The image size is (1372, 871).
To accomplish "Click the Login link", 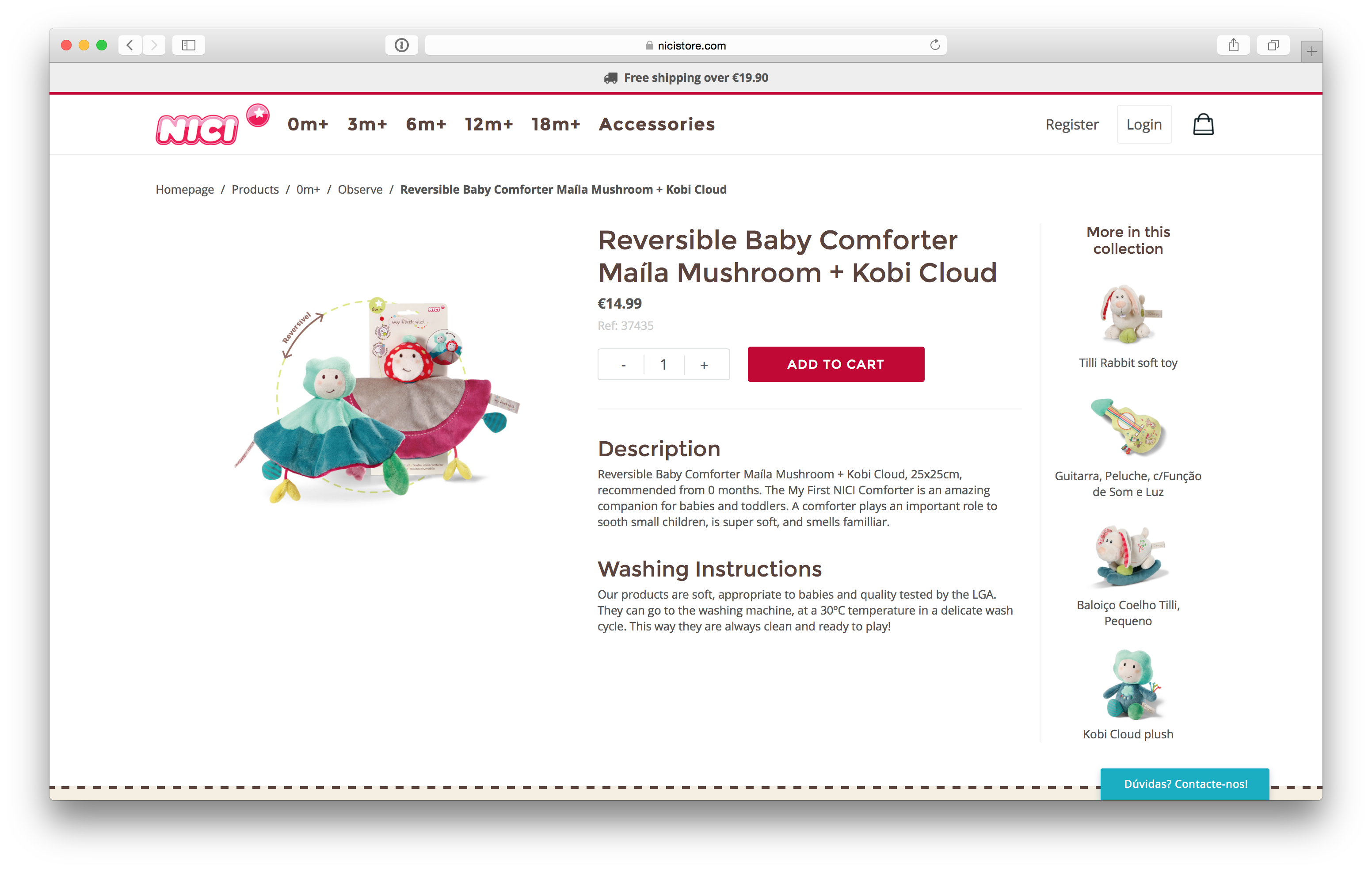I will (1144, 124).
